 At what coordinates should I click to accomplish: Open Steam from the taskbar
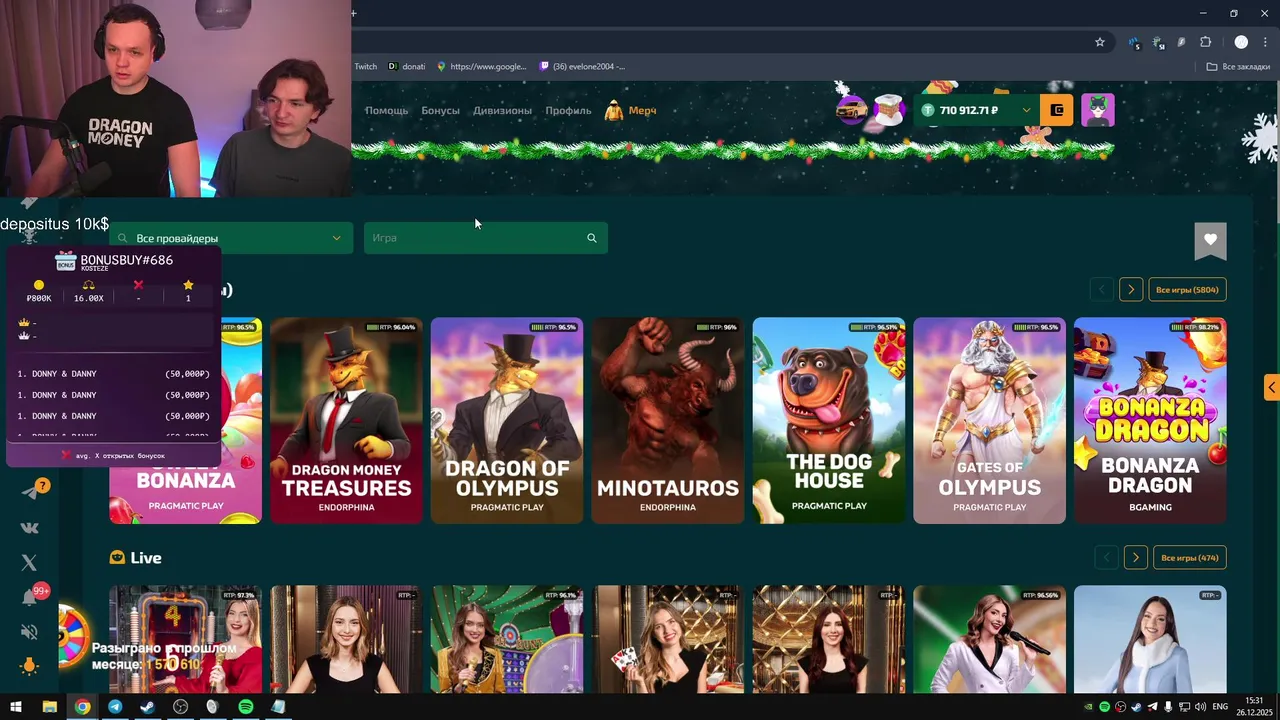(147, 707)
